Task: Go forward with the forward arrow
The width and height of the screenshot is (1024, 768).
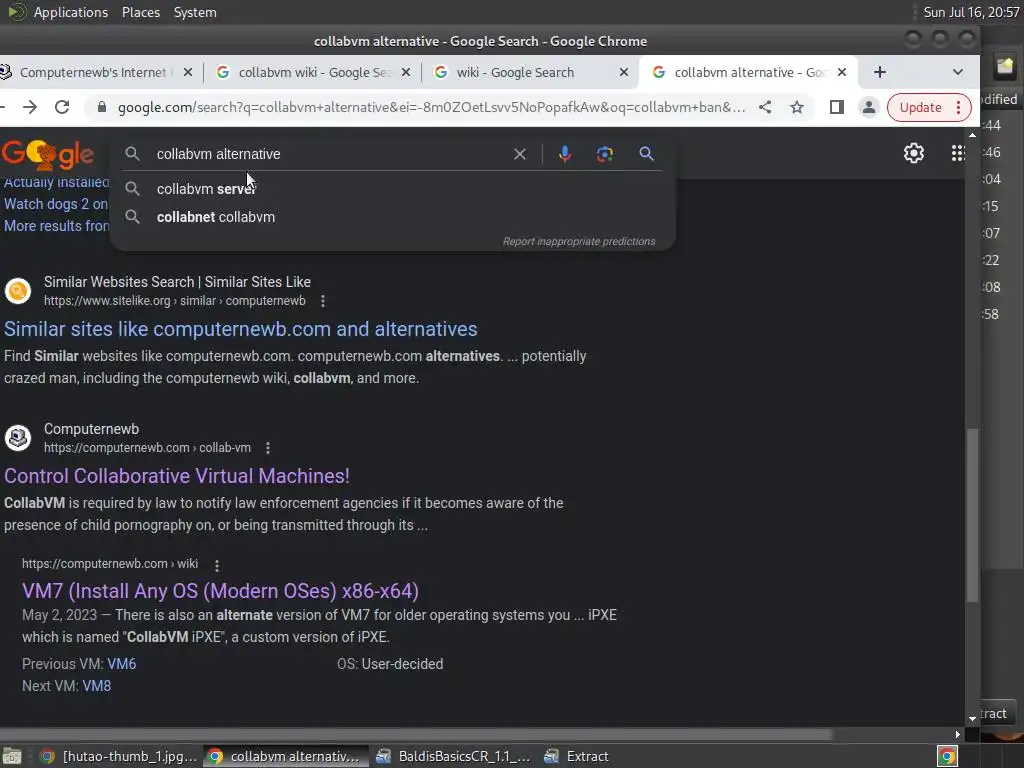Action: coord(30,107)
